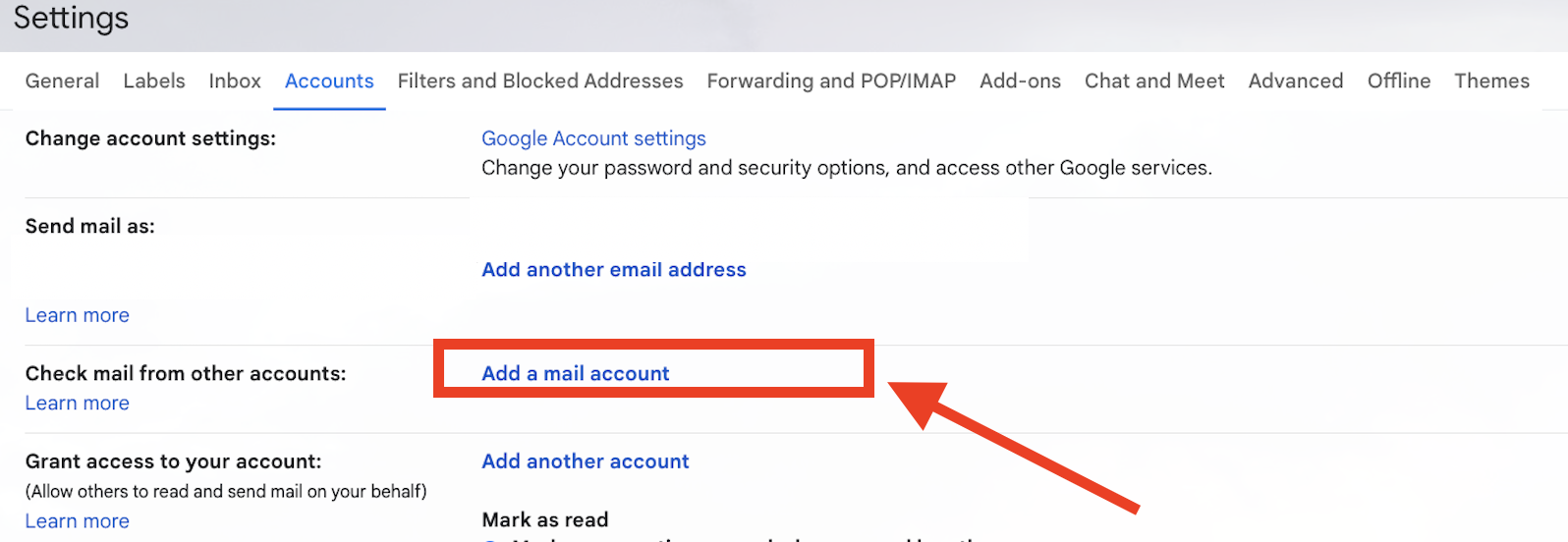Select the Accounts tab

coord(329,81)
